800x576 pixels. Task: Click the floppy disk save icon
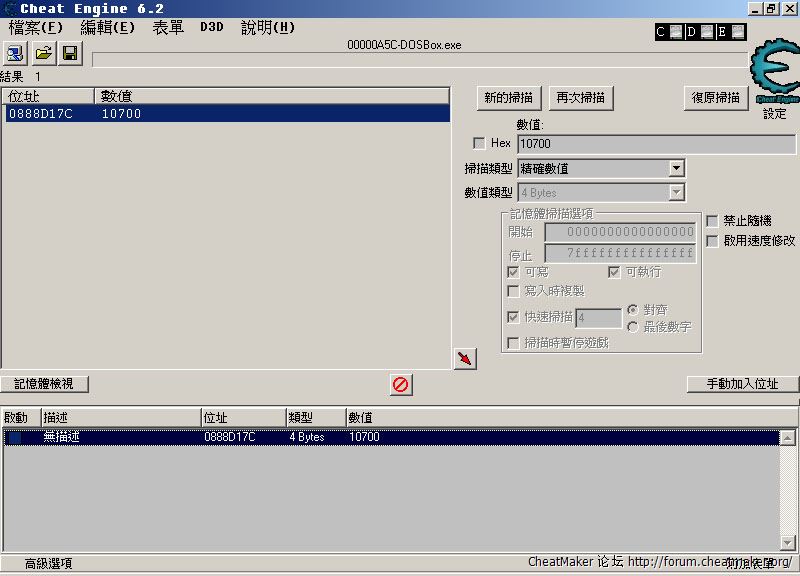(x=70, y=53)
